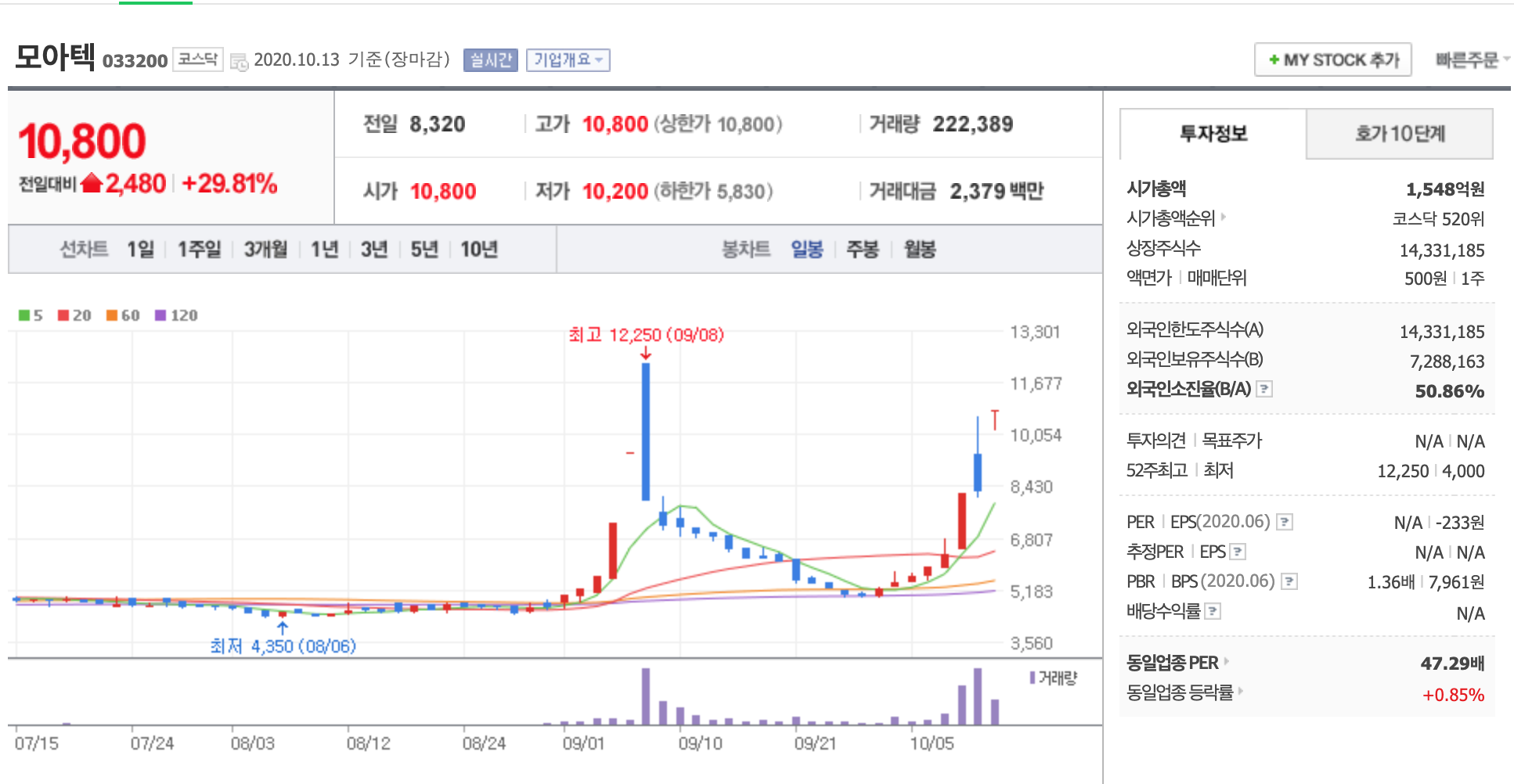Expand 동일업종 등락률 arrow link
Viewport: 1514px width, 784px height.
pyautogui.click(x=1242, y=691)
